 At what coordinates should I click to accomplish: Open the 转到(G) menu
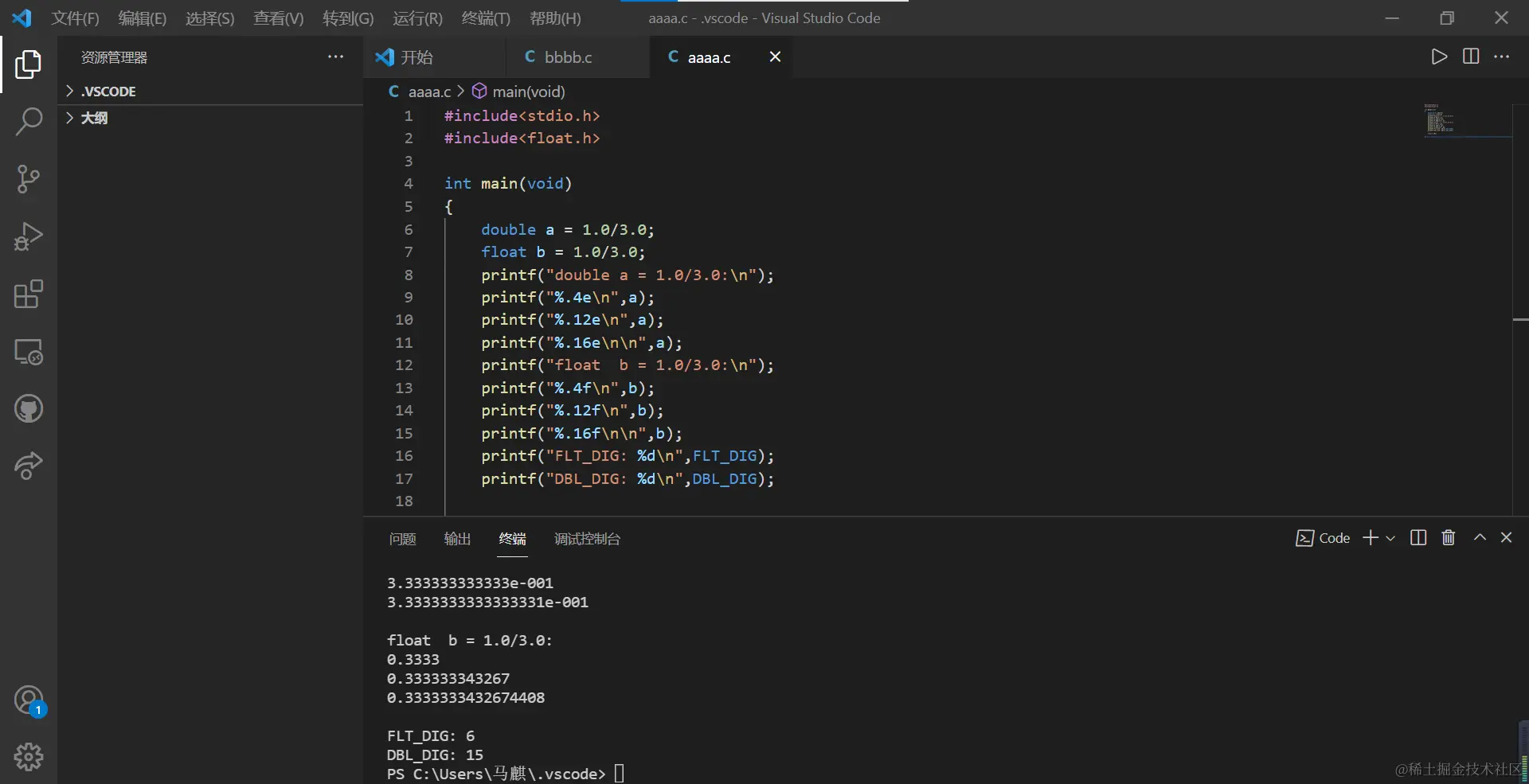348,18
